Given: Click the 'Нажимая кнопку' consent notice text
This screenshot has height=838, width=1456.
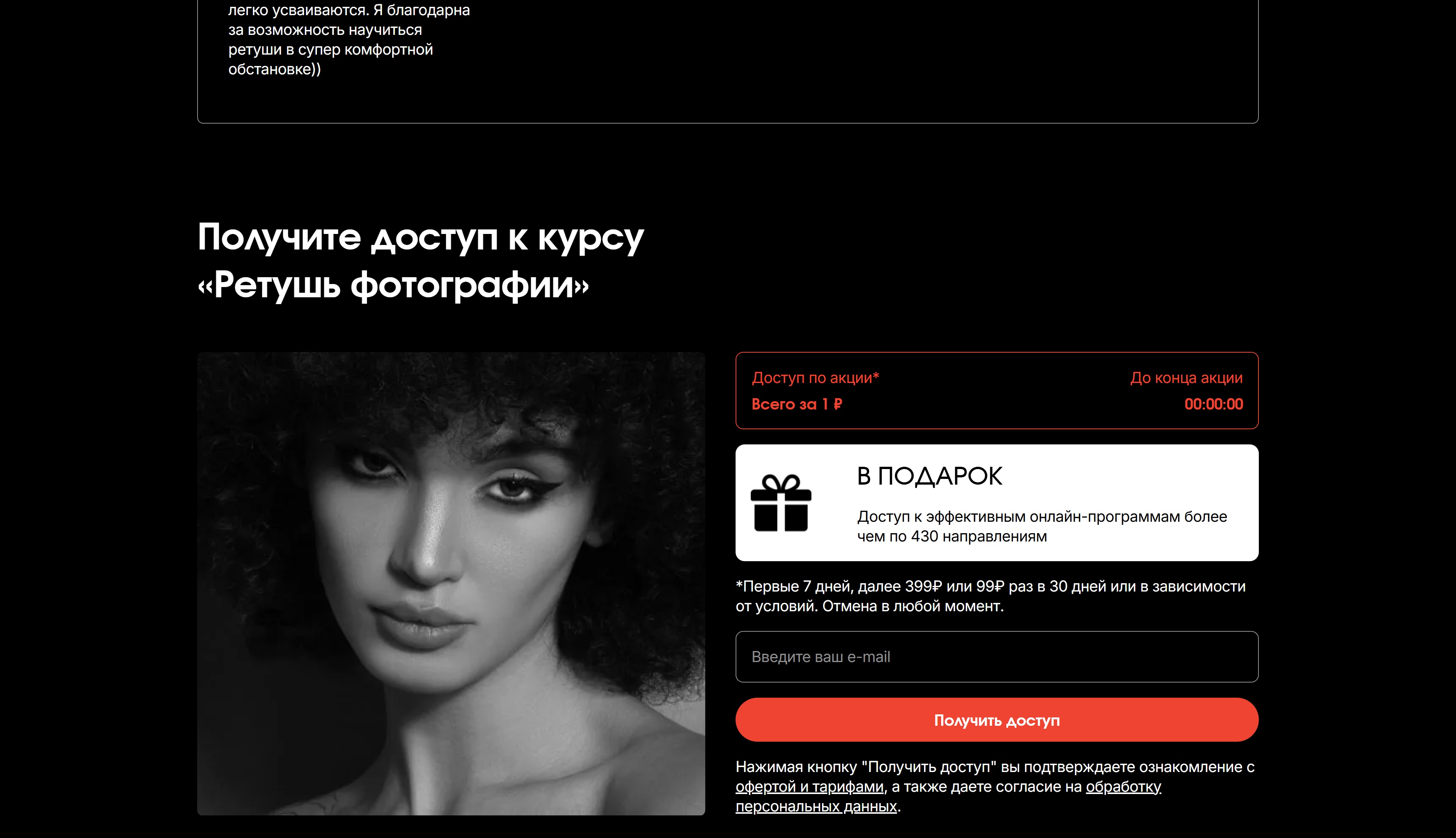Looking at the screenshot, I should (x=995, y=786).
